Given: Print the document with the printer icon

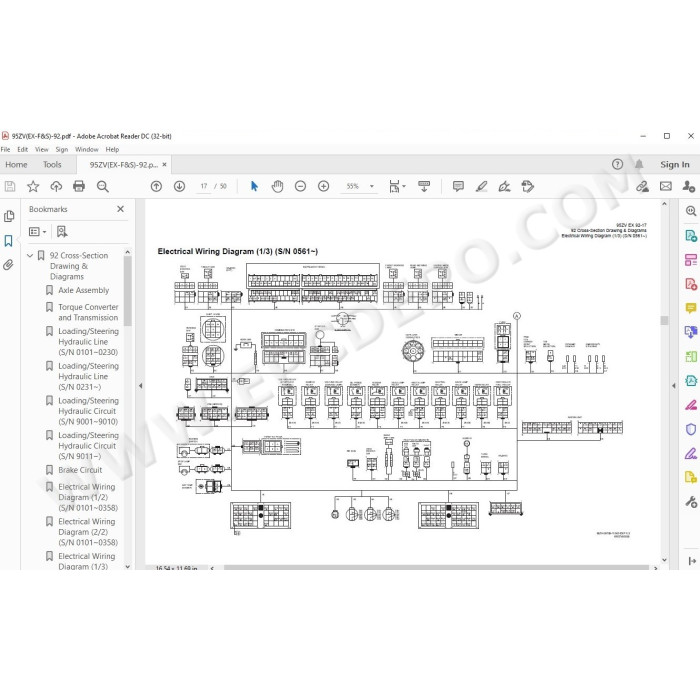Looking at the screenshot, I should [79, 186].
